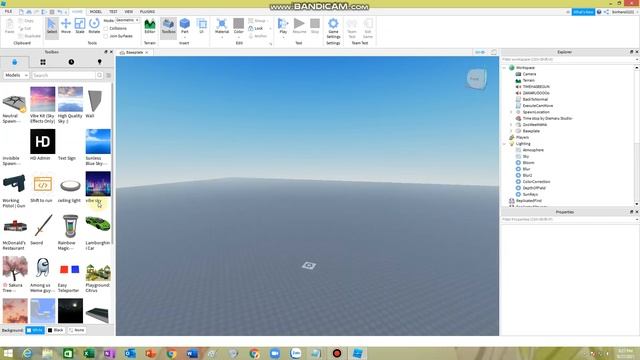The height and width of the screenshot is (360, 640).
Task: Open the Part dropdown arrow
Action: [184, 38]
